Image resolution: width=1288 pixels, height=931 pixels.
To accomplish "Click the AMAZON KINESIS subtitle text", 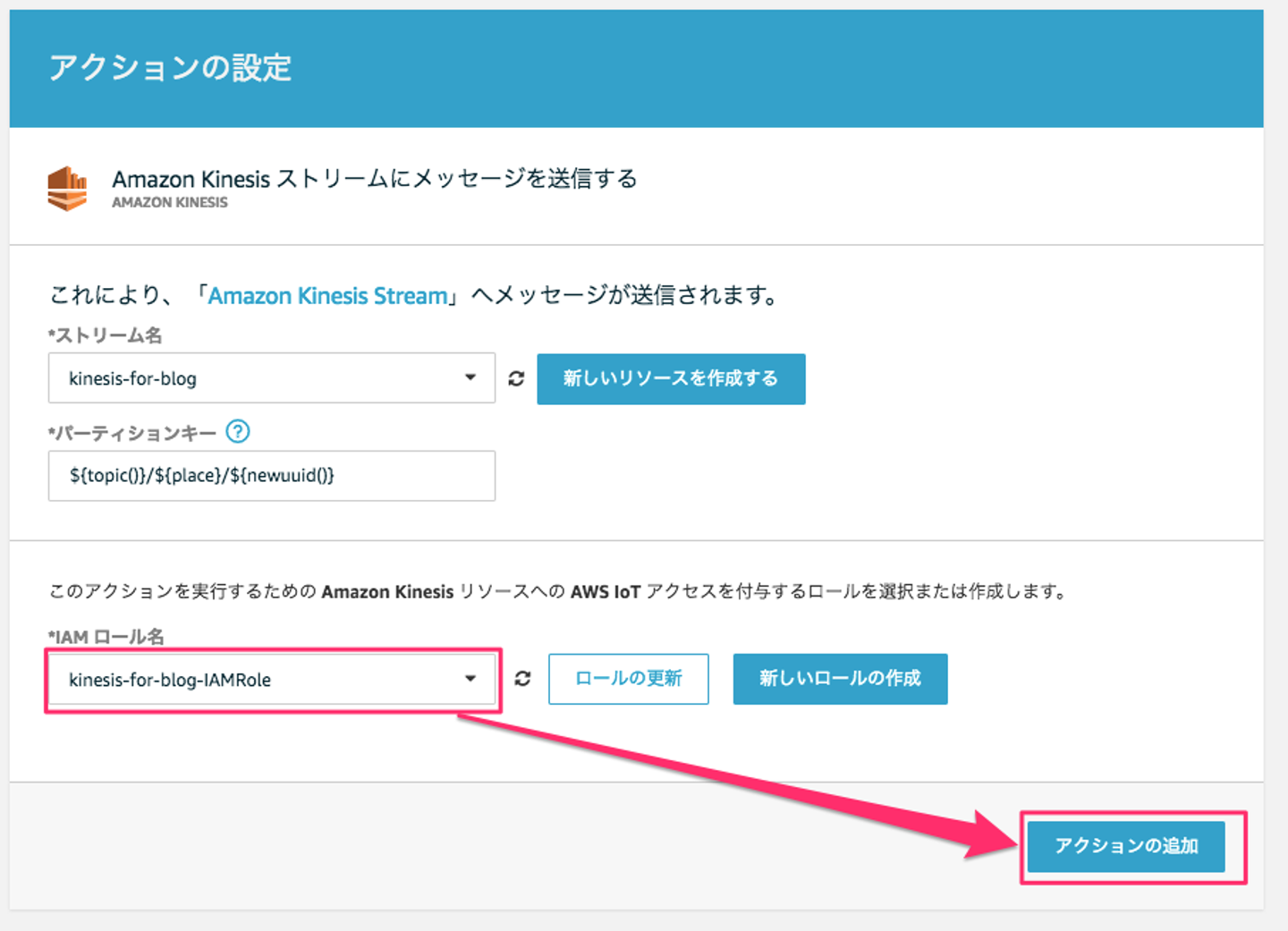I will coord(170,203).
